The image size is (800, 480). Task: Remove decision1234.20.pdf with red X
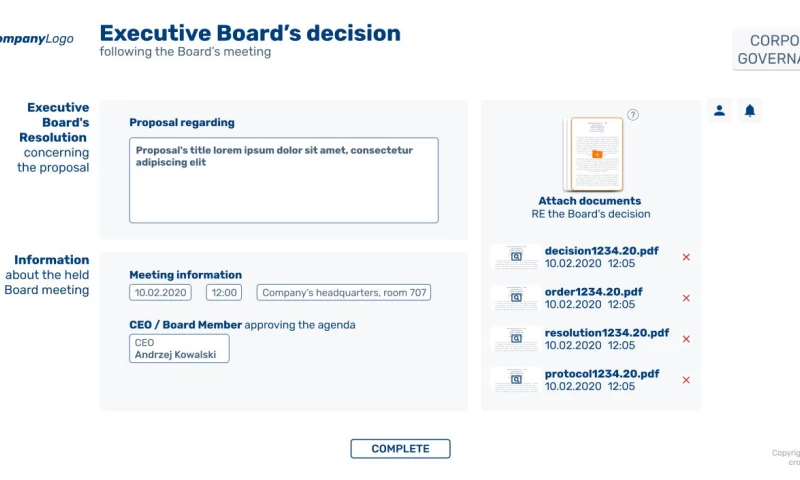[x=686, y=258]
